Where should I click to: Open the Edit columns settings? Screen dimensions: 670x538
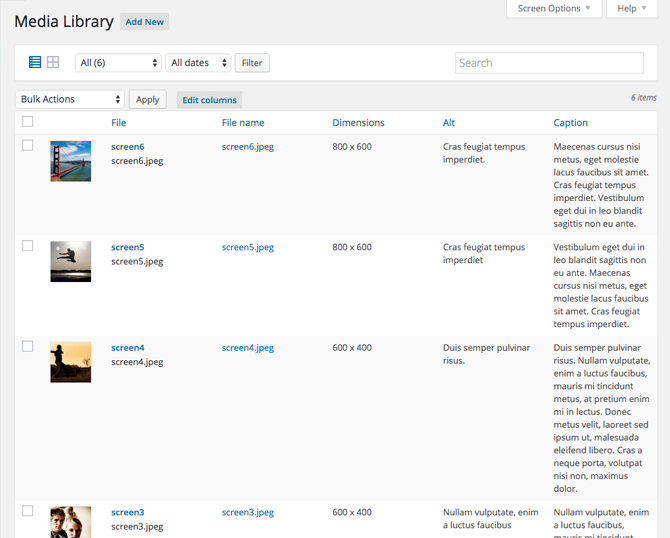(209, 100)
